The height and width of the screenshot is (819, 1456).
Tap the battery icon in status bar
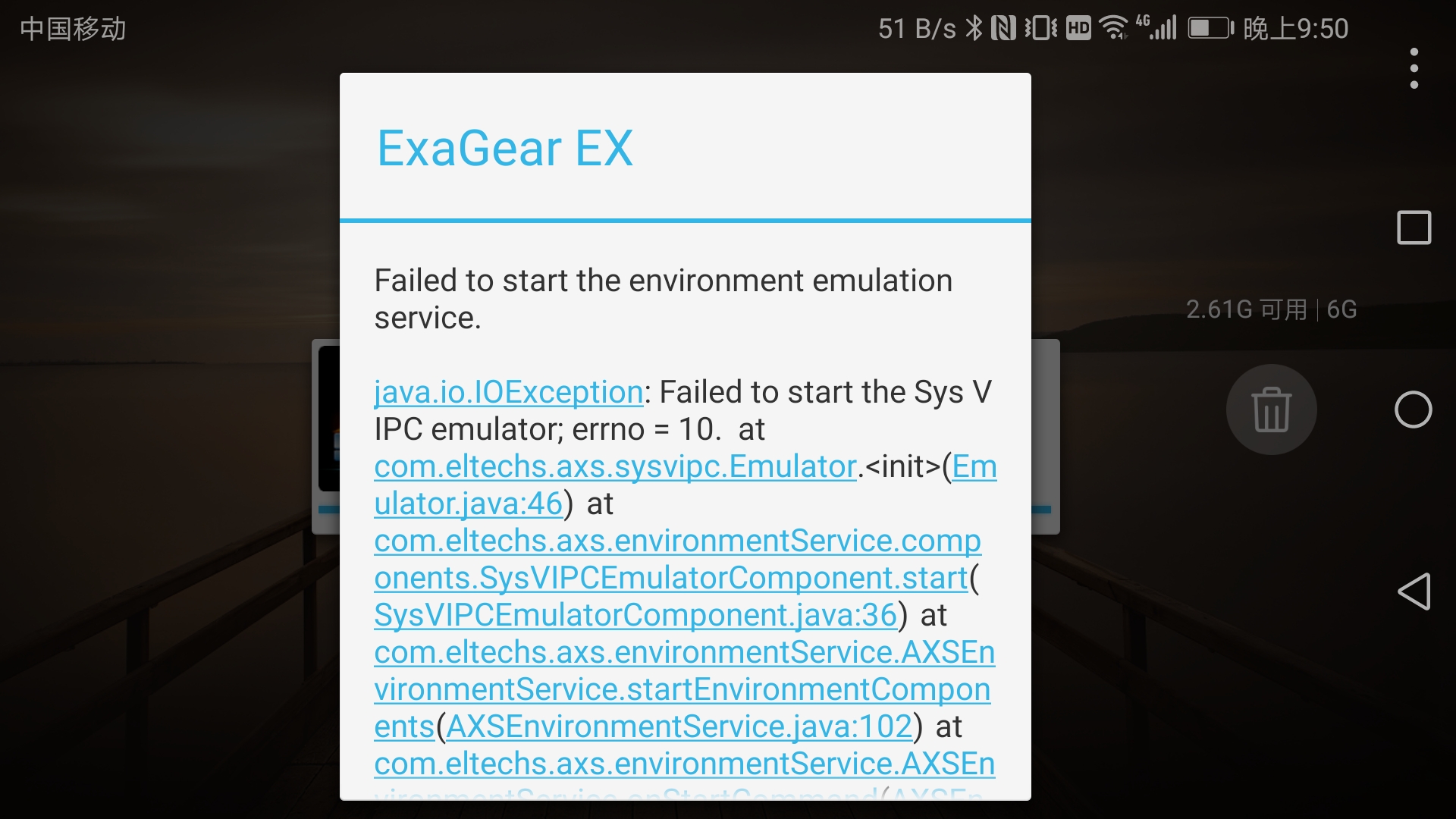tap(1210, 29)
